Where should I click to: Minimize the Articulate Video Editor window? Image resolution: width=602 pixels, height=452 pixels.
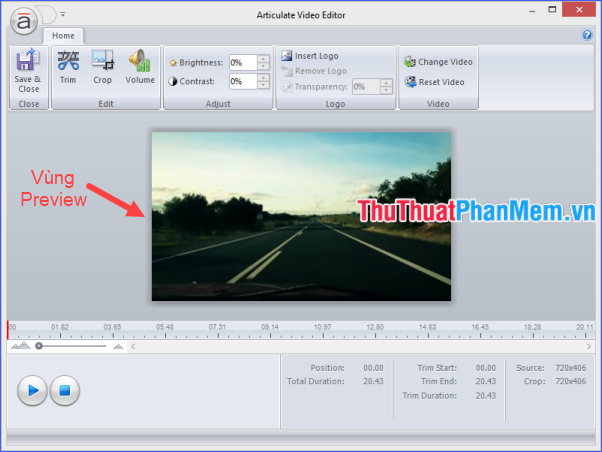532,11
